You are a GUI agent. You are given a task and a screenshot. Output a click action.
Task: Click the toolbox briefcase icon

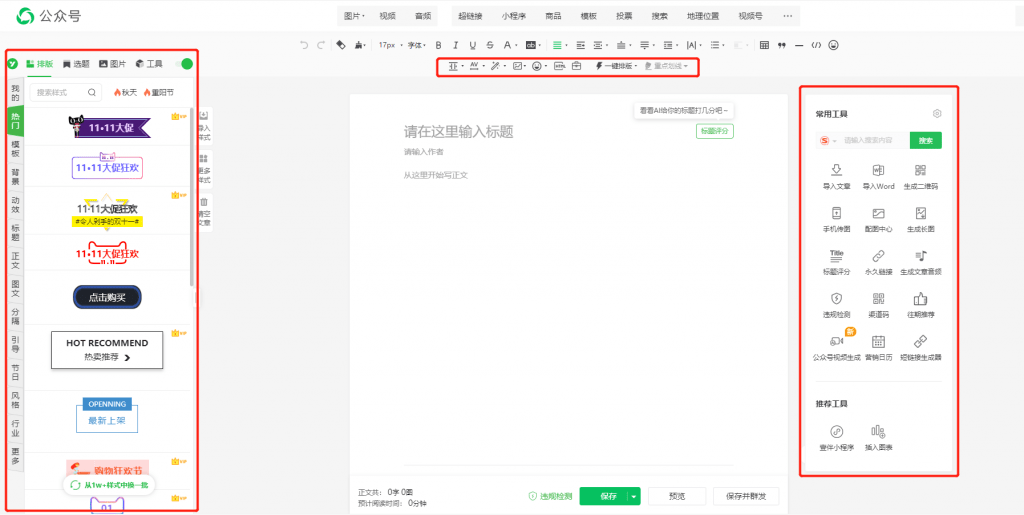tap(577, 66)
